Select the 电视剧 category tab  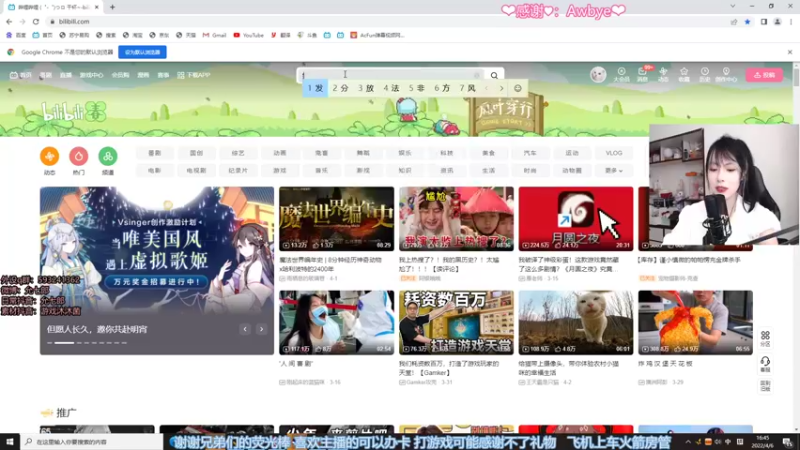pyautogui.click(x=196, y=170)
